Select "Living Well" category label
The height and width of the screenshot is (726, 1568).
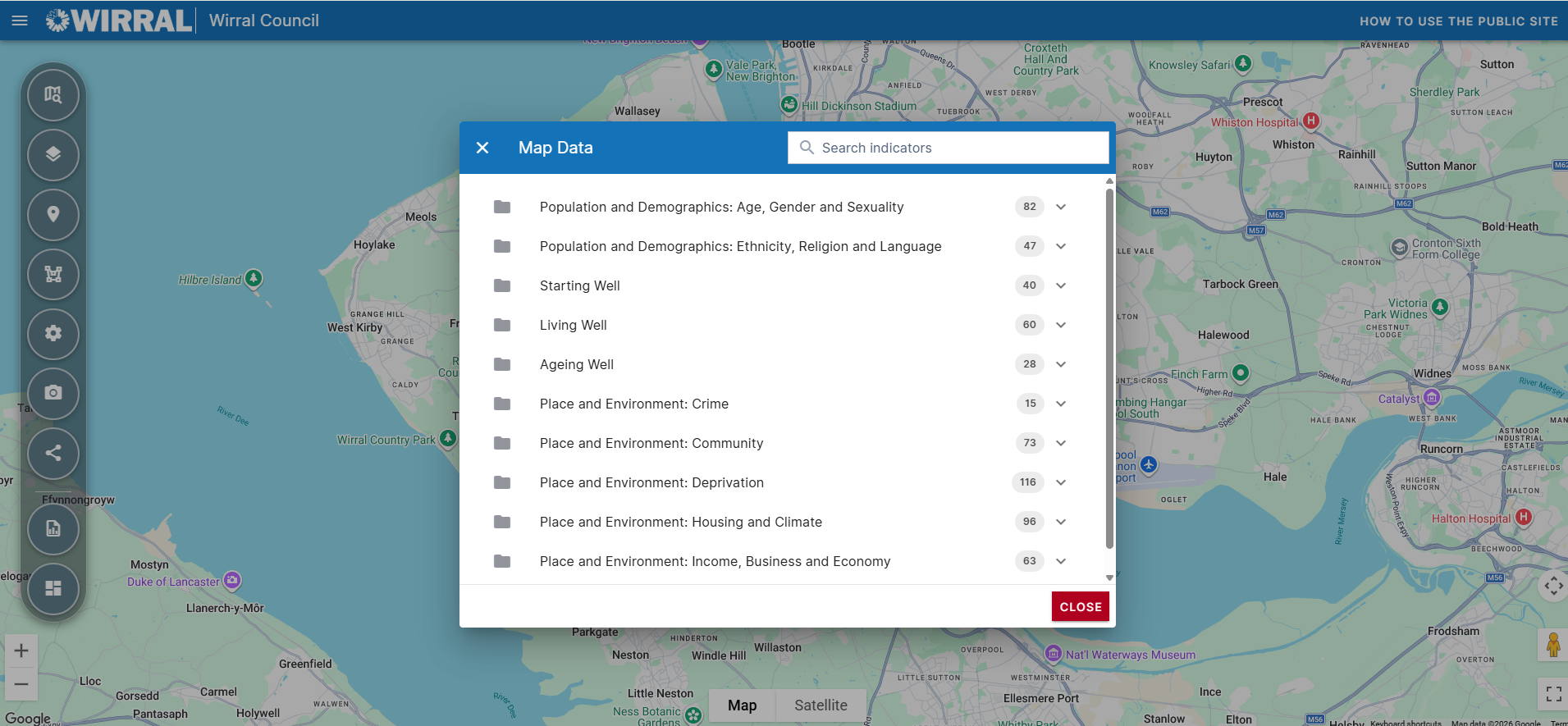point(574,325)
